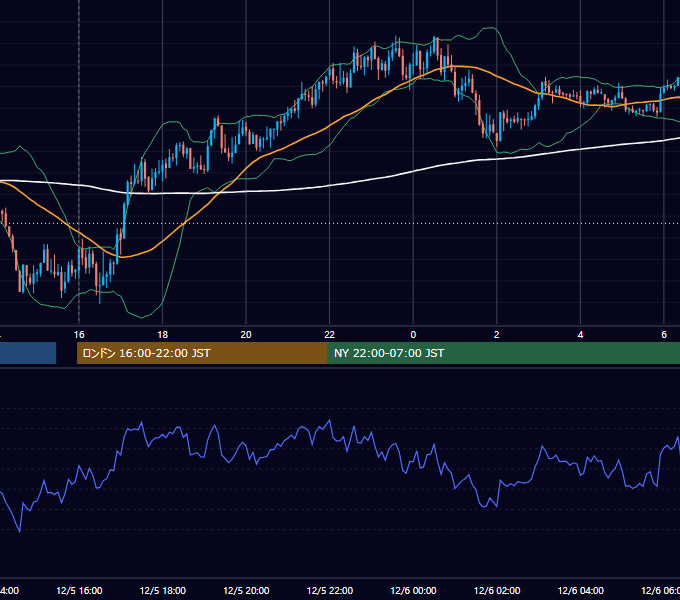The image size is (680, 600).
Task: Click the 22 hour label on price chart axis
Action: [330, 335]
